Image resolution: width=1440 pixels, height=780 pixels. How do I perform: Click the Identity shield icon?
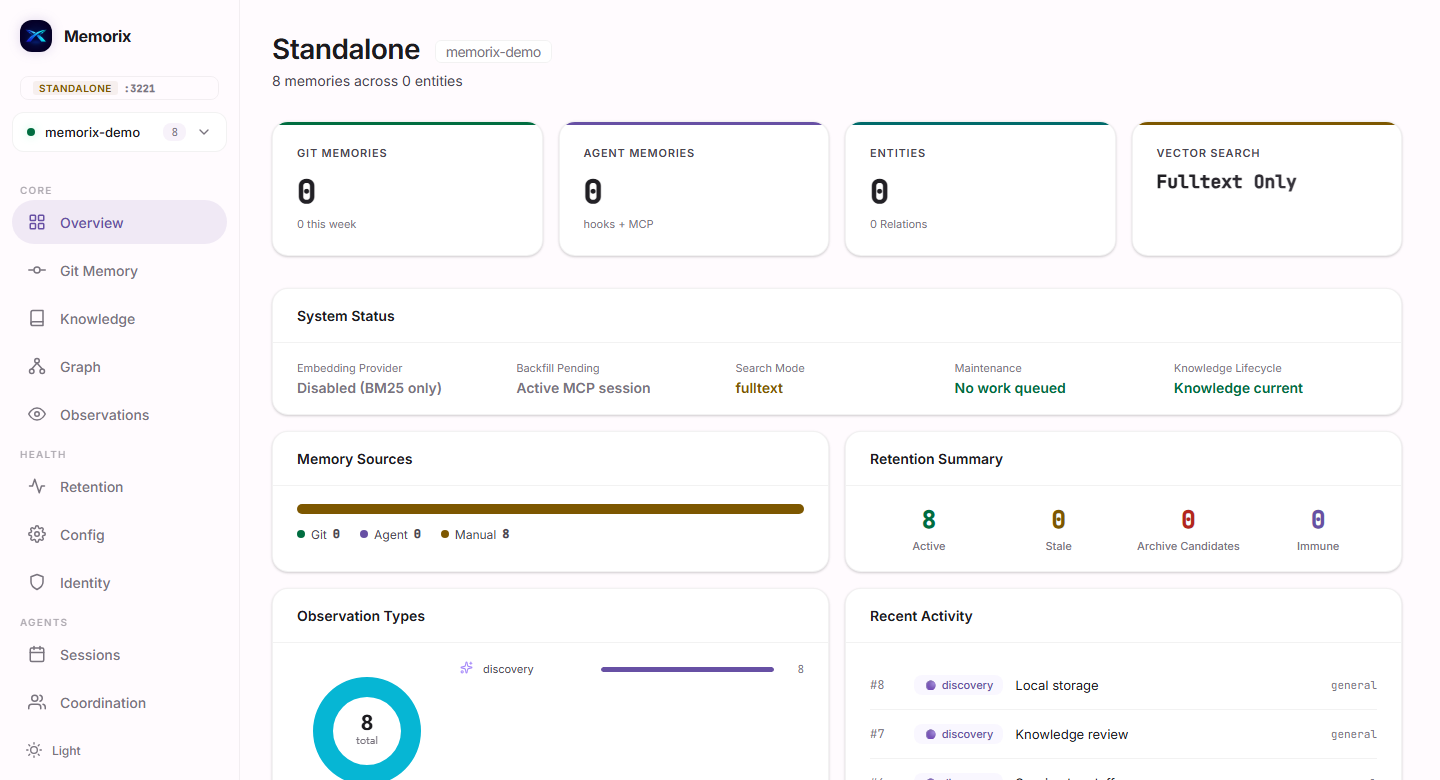pyautogui.click(x=37, y=582)
